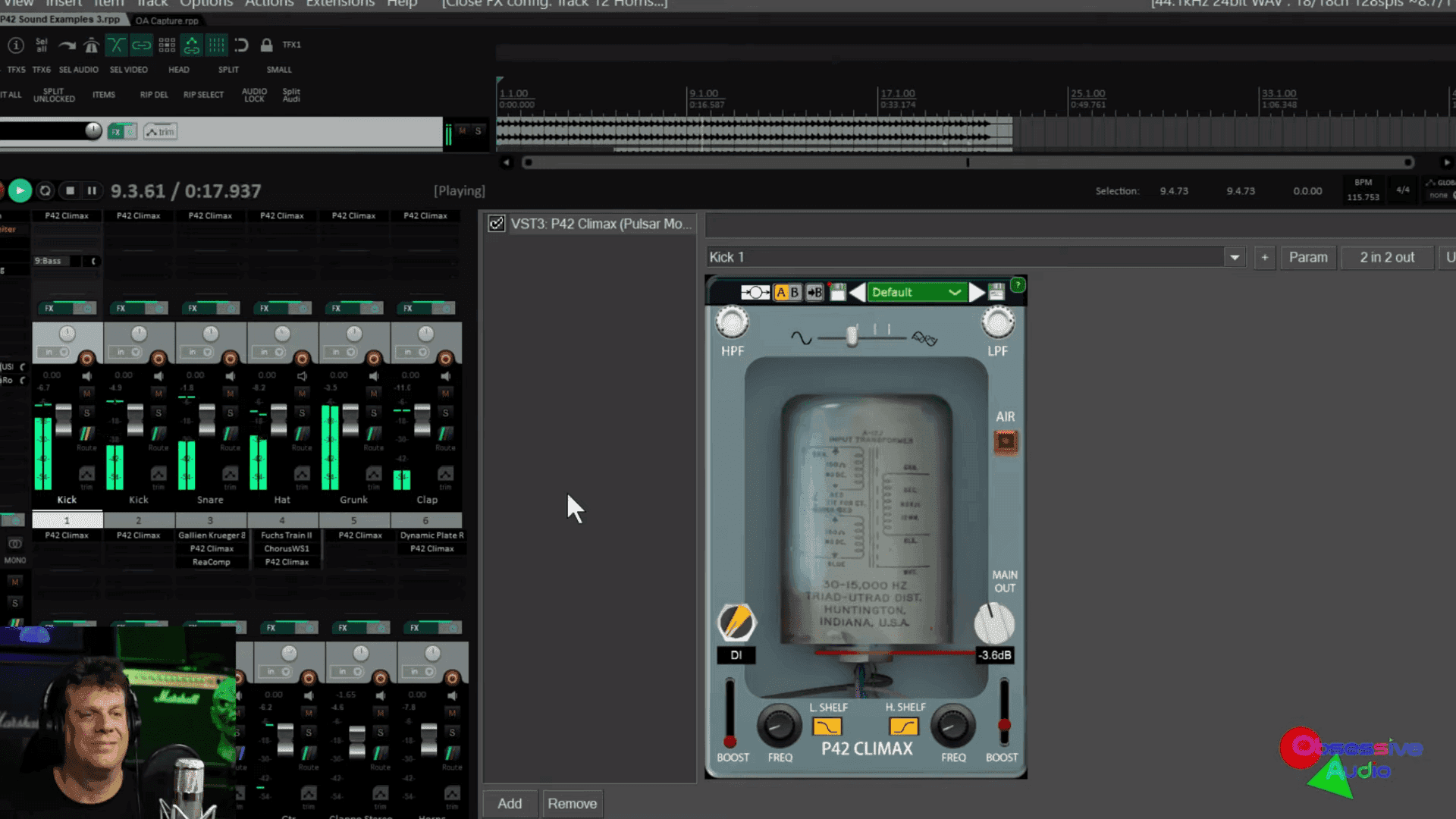1456x819 pixels.
Task: Toggle the metronome icon in toolbar
Action: [91, 45]
